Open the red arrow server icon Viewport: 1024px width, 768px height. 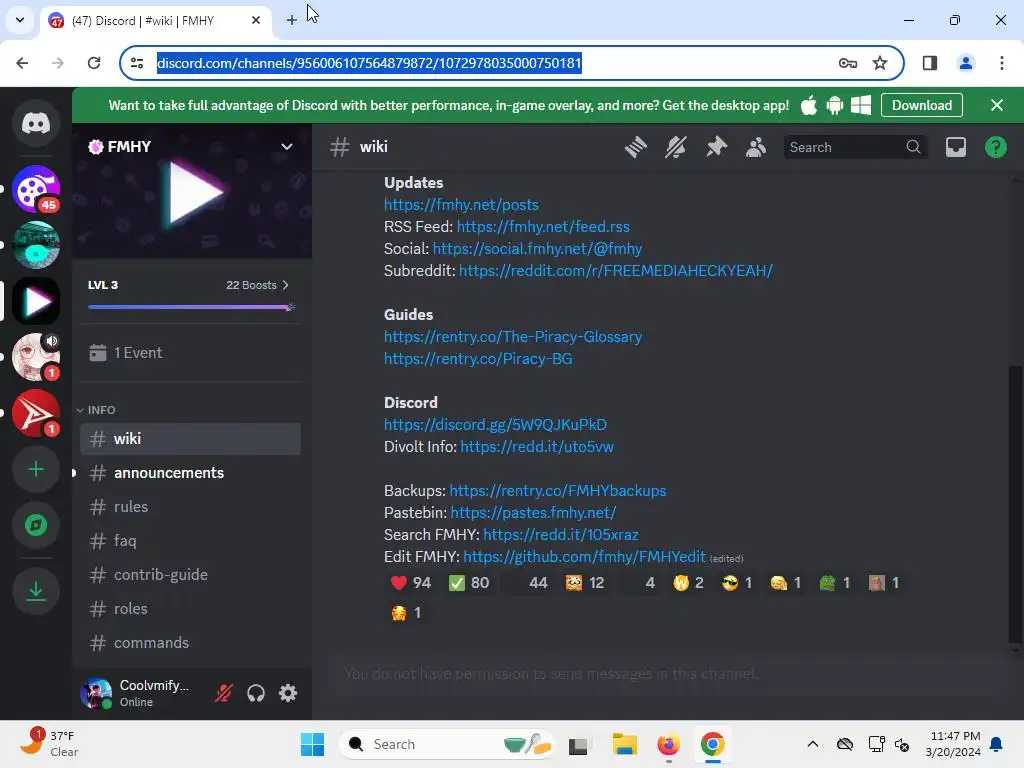pos(36,413)
